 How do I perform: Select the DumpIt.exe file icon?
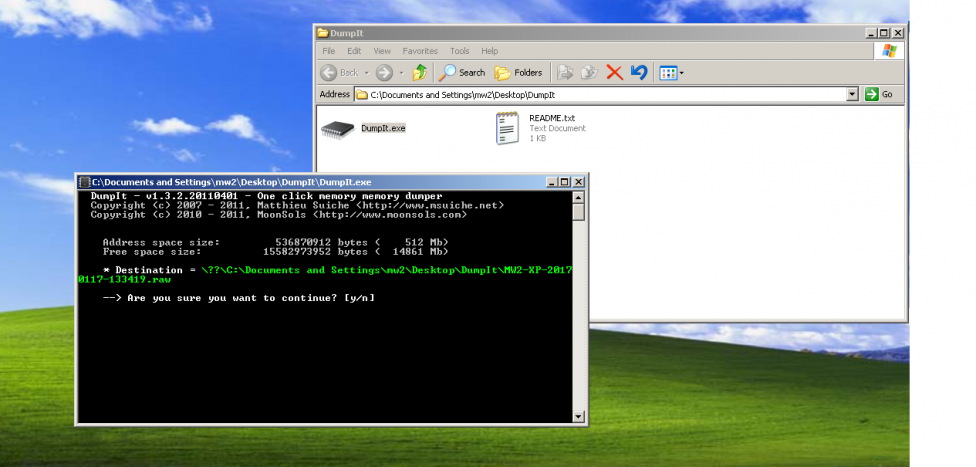(x=339, y=128)
